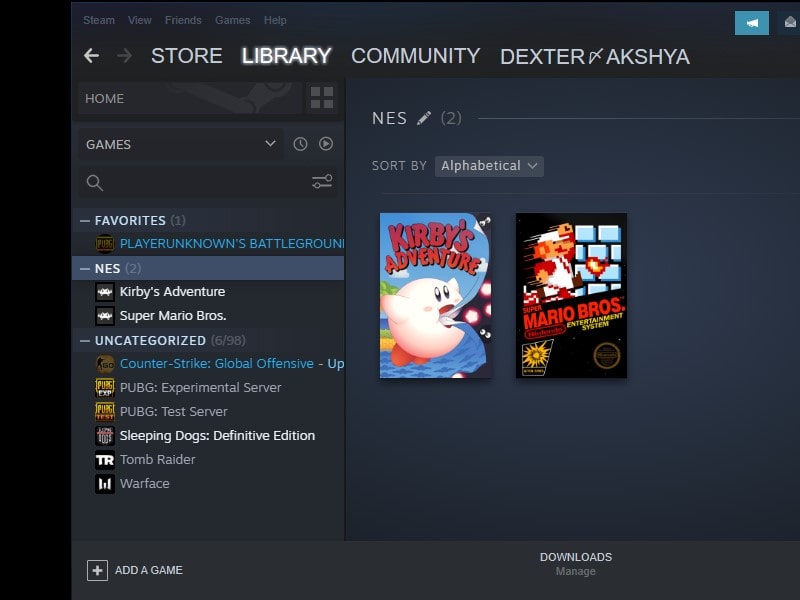Click Kirby's Adventure sidebar icon

pyautogui.click(x=105, y=292)
